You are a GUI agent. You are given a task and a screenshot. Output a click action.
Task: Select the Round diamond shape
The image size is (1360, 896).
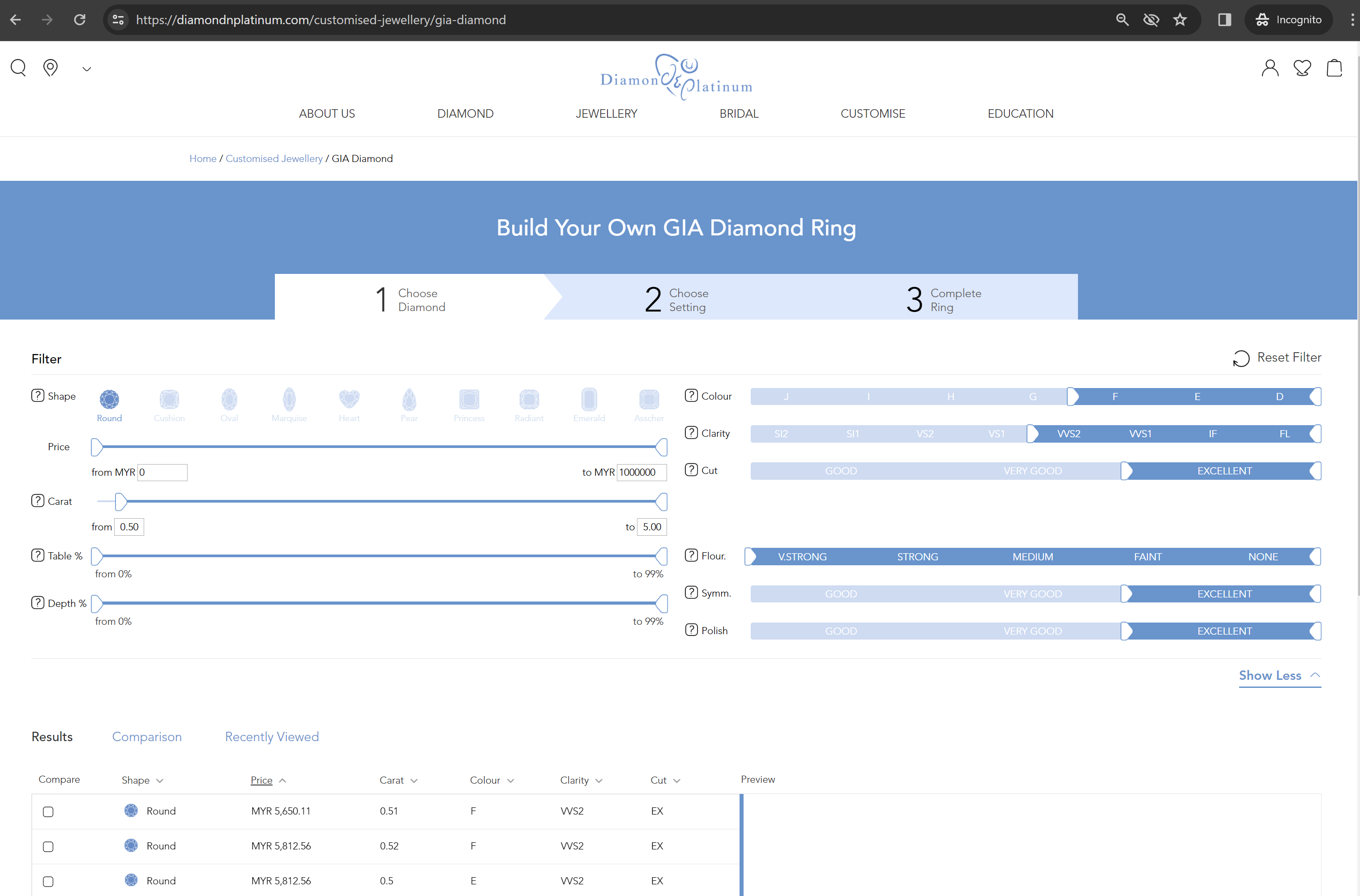coord(109,405)
